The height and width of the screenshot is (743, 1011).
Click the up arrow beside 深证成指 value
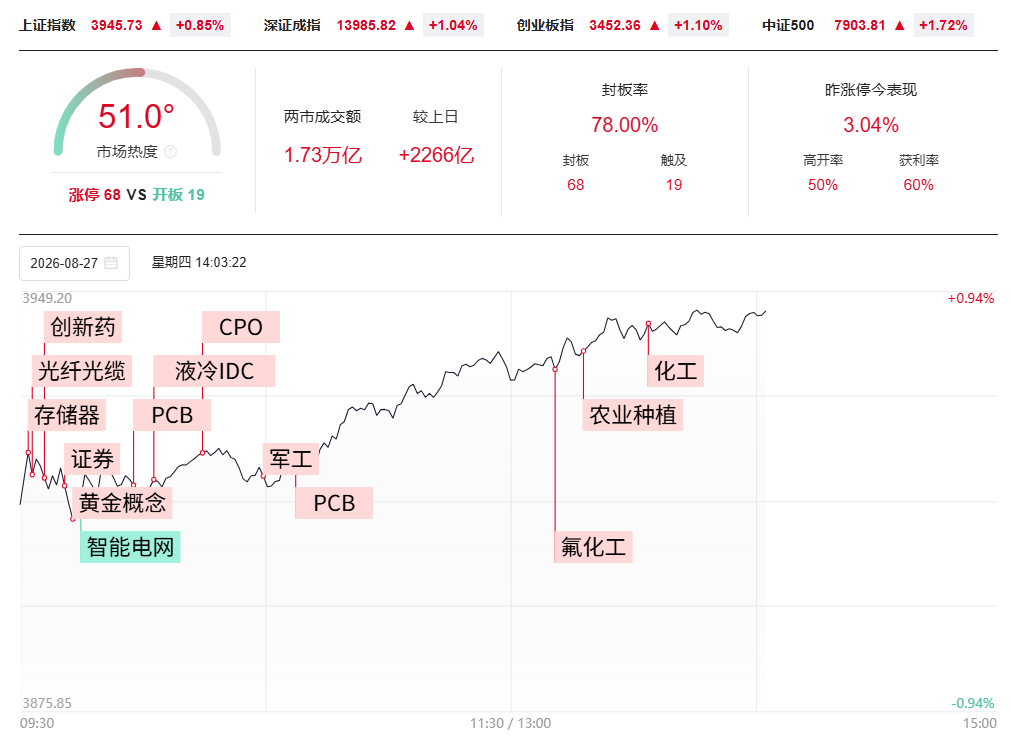pos(409,25)
